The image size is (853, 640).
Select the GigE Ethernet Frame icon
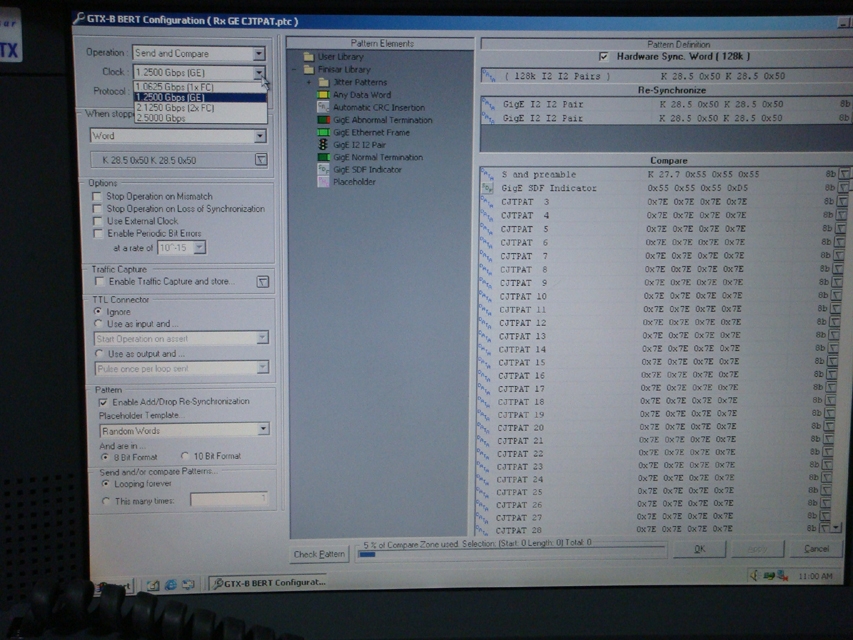(323, 132)
